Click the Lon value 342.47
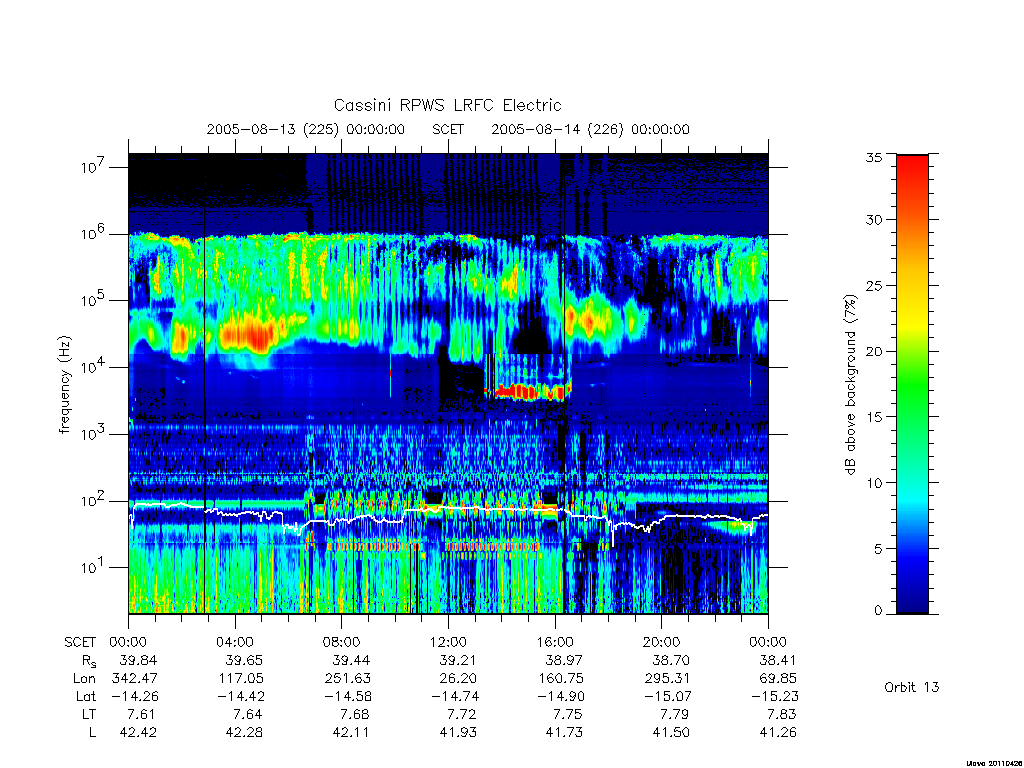This screenshot has height=768, width=1024. [x=135, y=679]
